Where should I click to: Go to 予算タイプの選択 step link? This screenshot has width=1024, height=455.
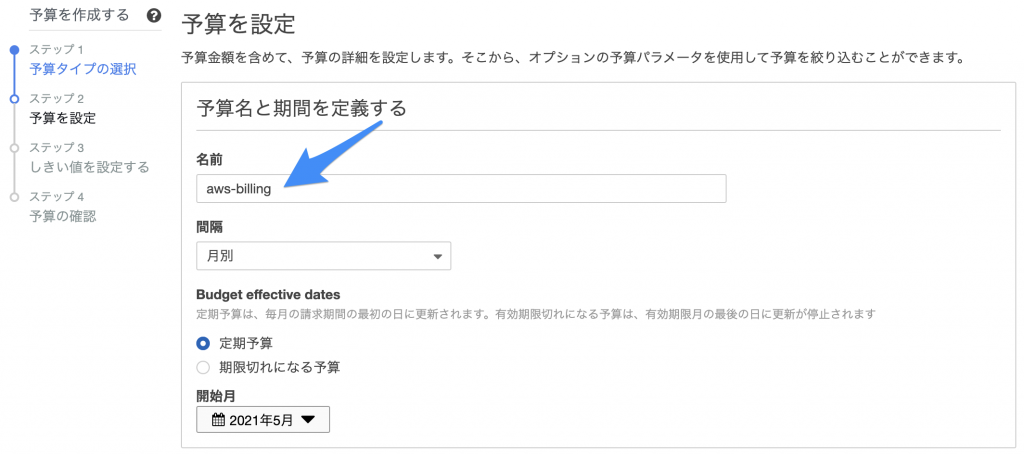pos(83,69)
